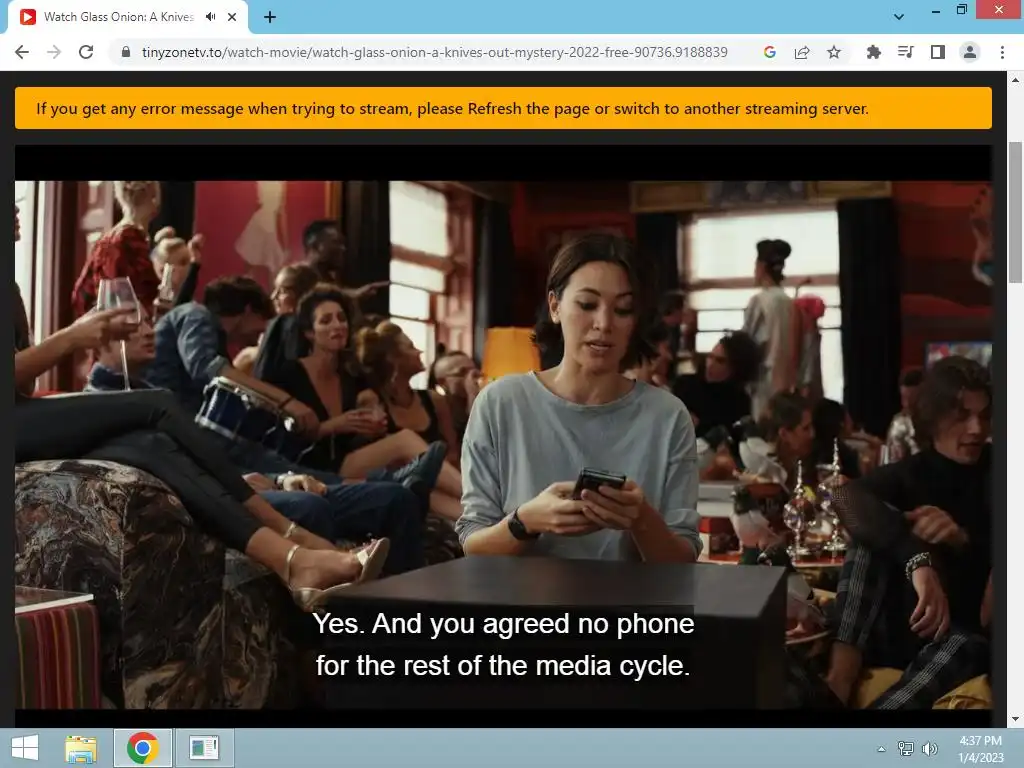
Task: Click the scrollbar up arrow
Action: click(x=1015, y=80)
